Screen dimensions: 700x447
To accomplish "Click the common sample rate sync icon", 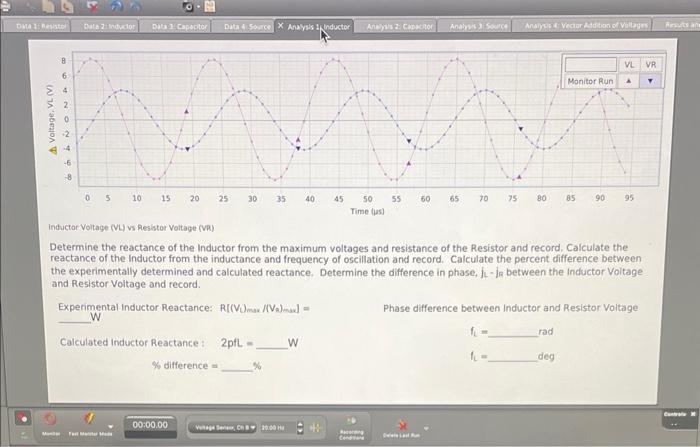I will click(315, 427).
